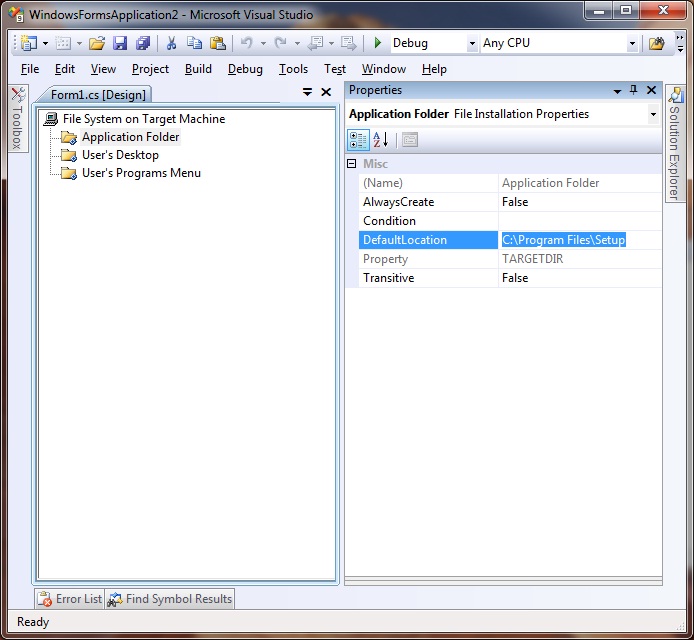Click the Cut scissors icon

171,43
